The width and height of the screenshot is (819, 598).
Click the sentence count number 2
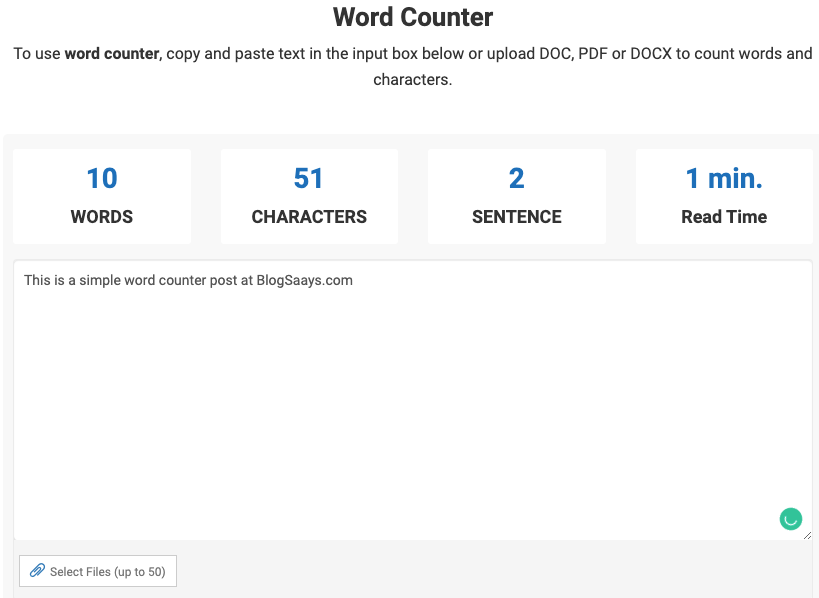pyautogui.click(x=516, y=178)
